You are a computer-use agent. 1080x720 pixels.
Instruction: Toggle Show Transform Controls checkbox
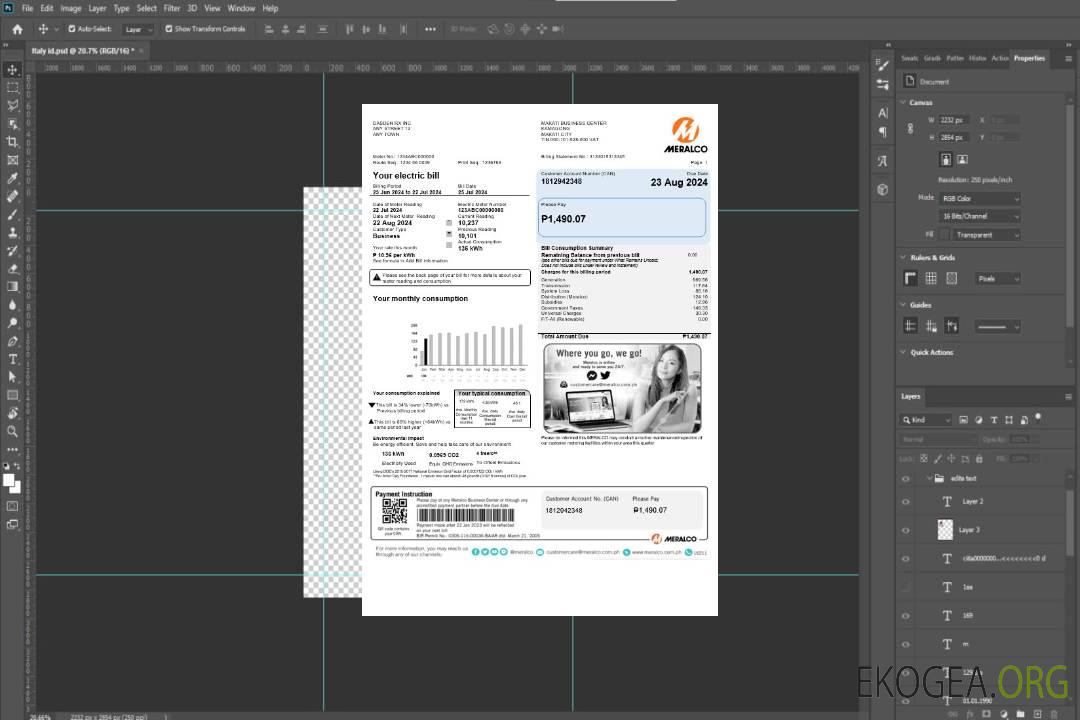click(x=169, y=29)
